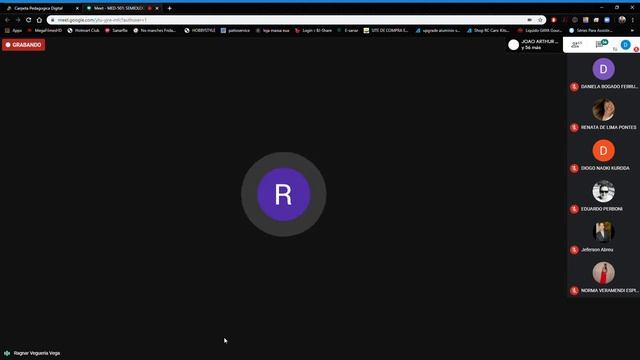Open the Hotmart Club bookmark
Screen dimensions: 640x360
[x=84, y=30]
